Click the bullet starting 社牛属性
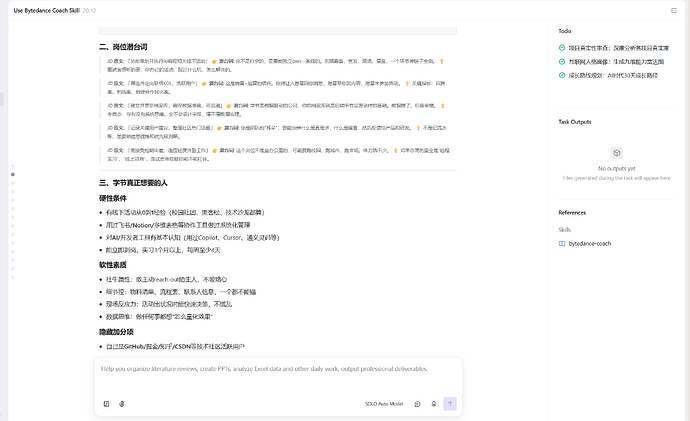690x421 pixels. [166, 279]
